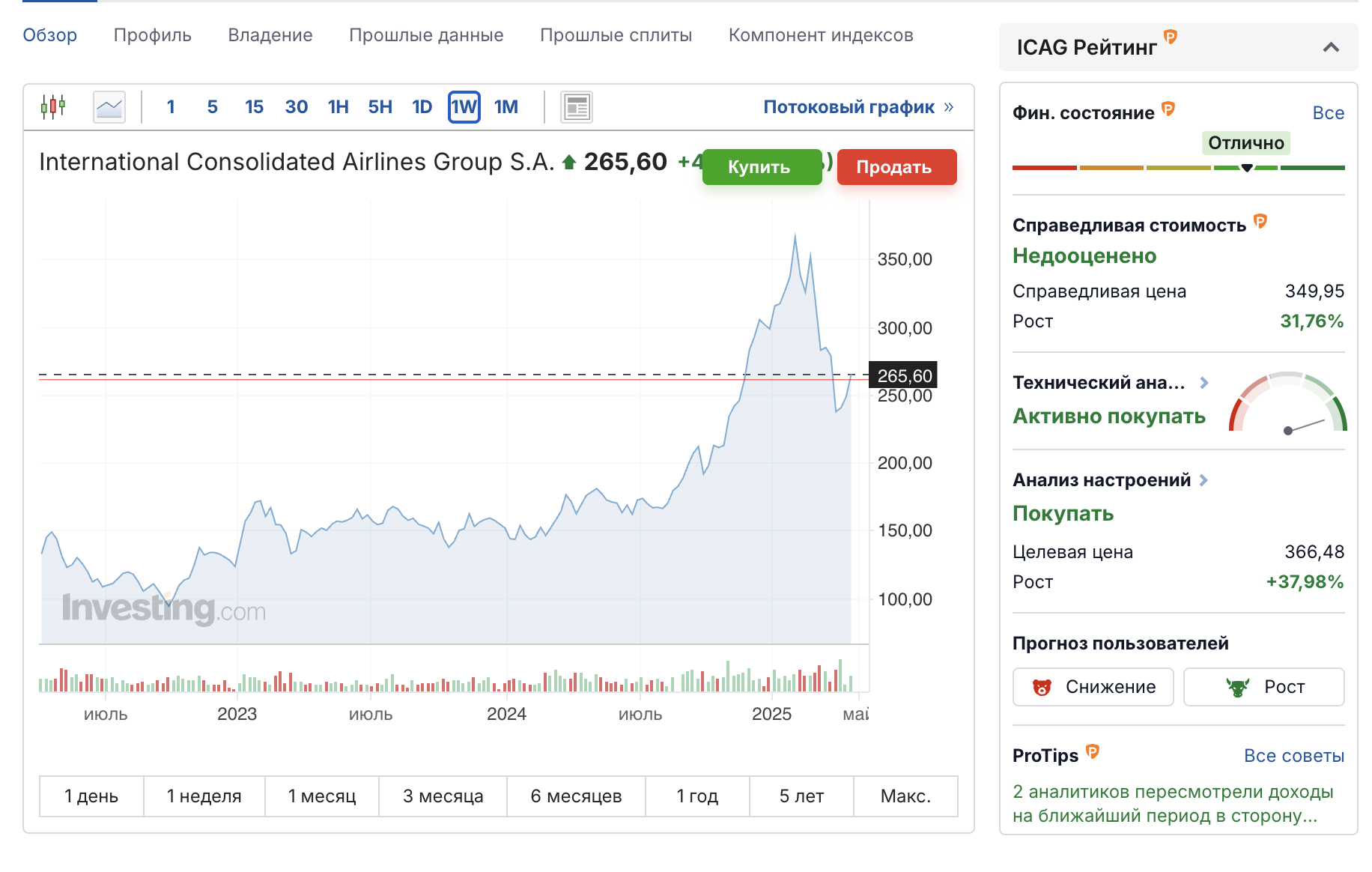The width and height of the screenshot is (1372, 872).
Task: Click the bear icon in Снижение button
Action: (x=1042, y=687)
